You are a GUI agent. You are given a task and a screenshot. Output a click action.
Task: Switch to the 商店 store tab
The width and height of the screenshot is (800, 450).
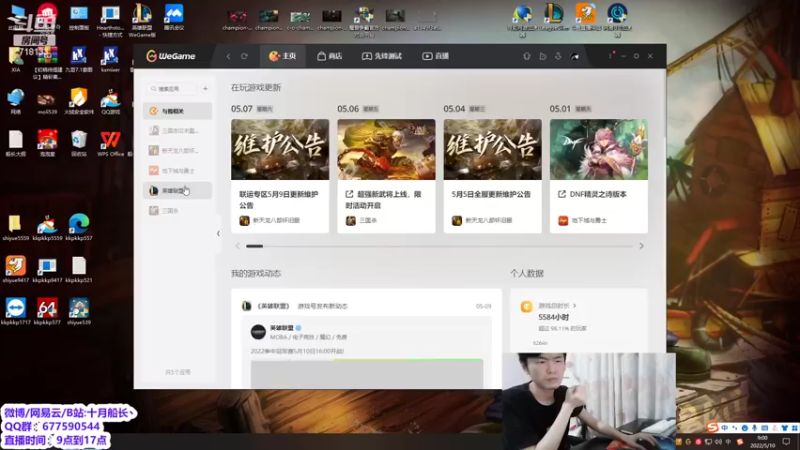[x=330, y=56]
